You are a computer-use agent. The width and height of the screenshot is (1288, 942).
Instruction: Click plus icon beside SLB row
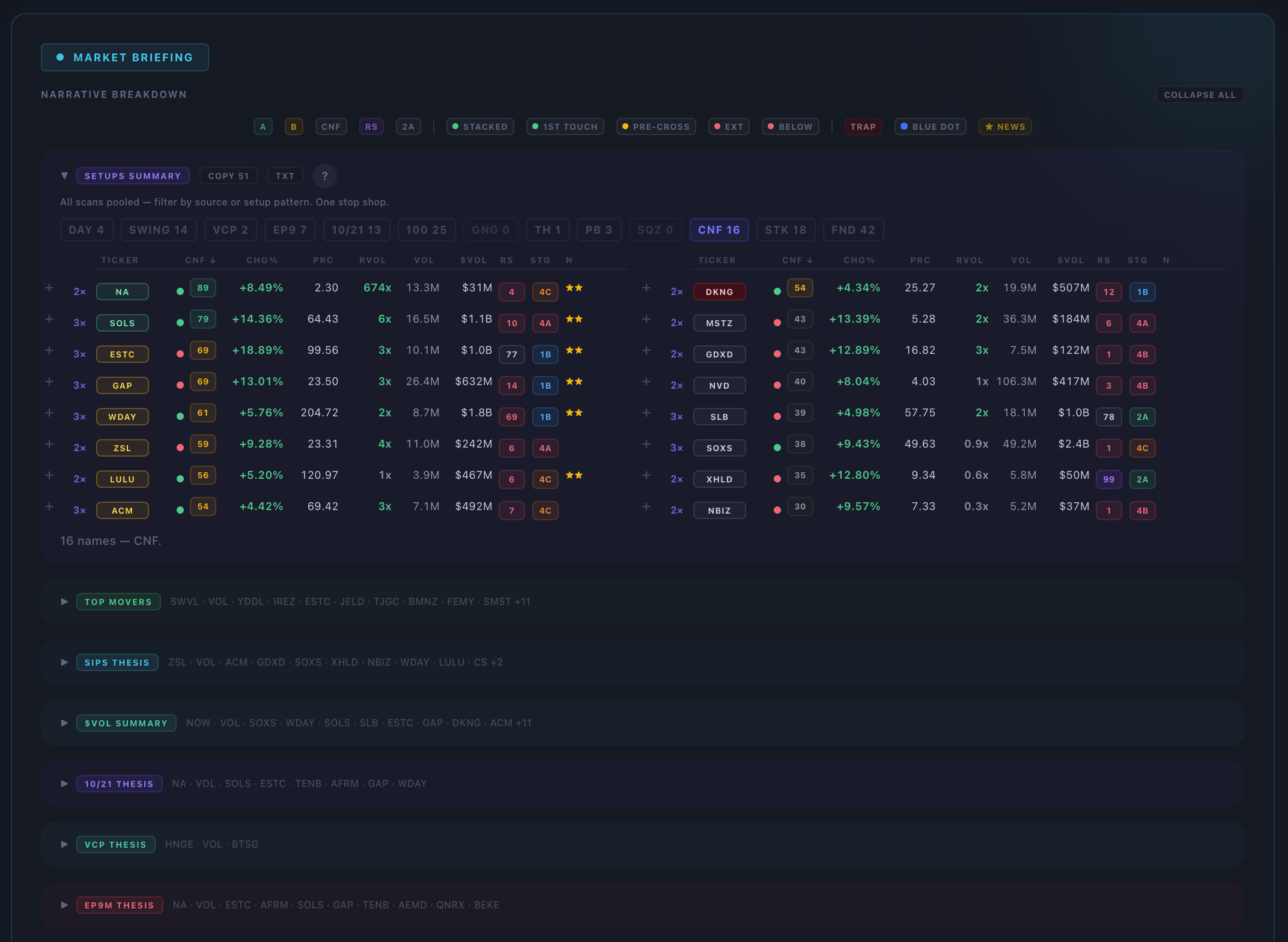tap(646, 413)
